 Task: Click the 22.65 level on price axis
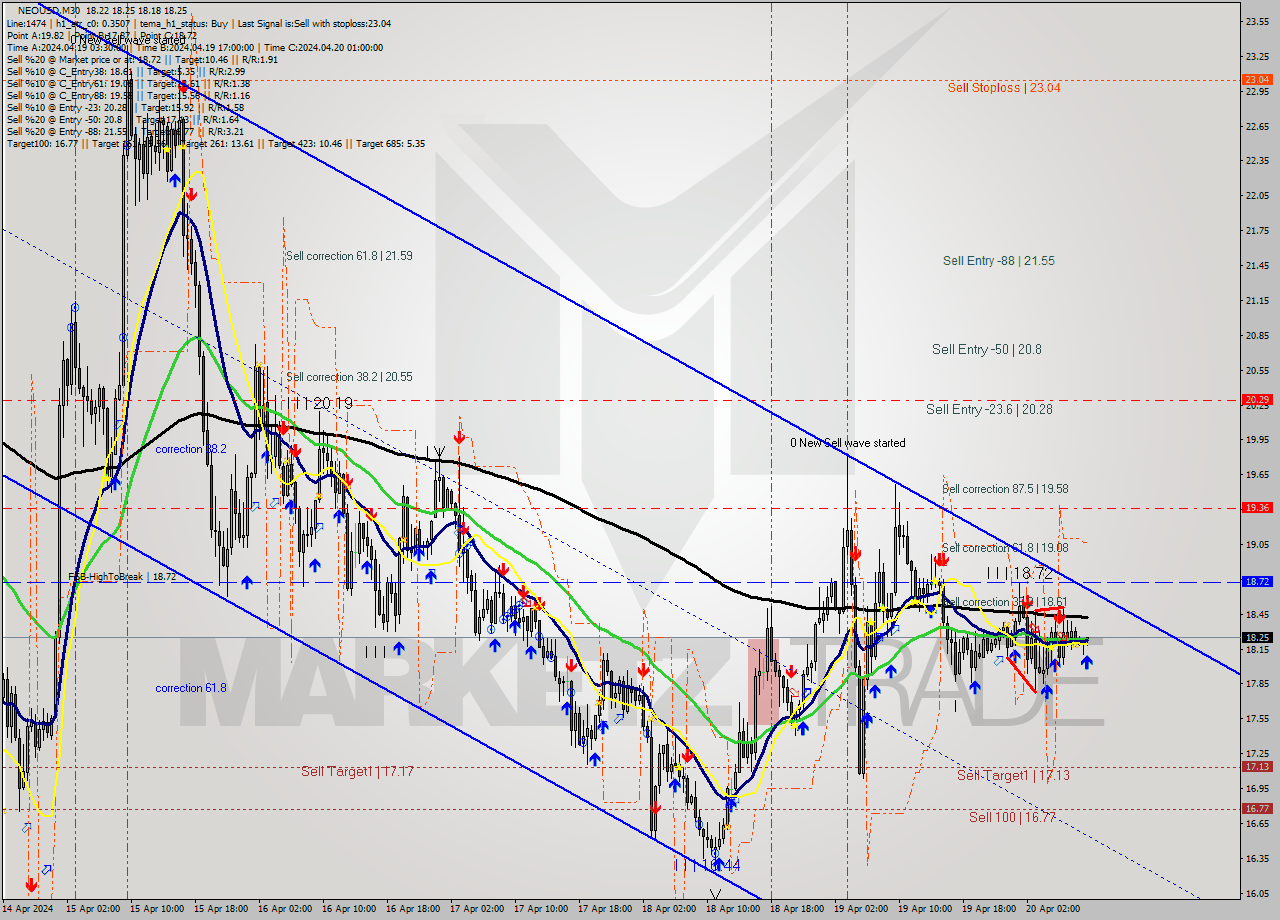1256,126
